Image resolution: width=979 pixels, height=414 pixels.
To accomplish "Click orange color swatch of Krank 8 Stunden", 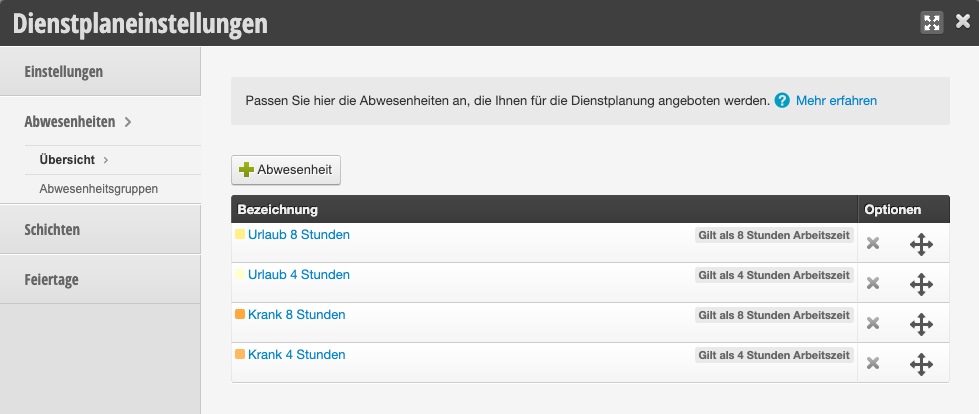I will 240,315.
